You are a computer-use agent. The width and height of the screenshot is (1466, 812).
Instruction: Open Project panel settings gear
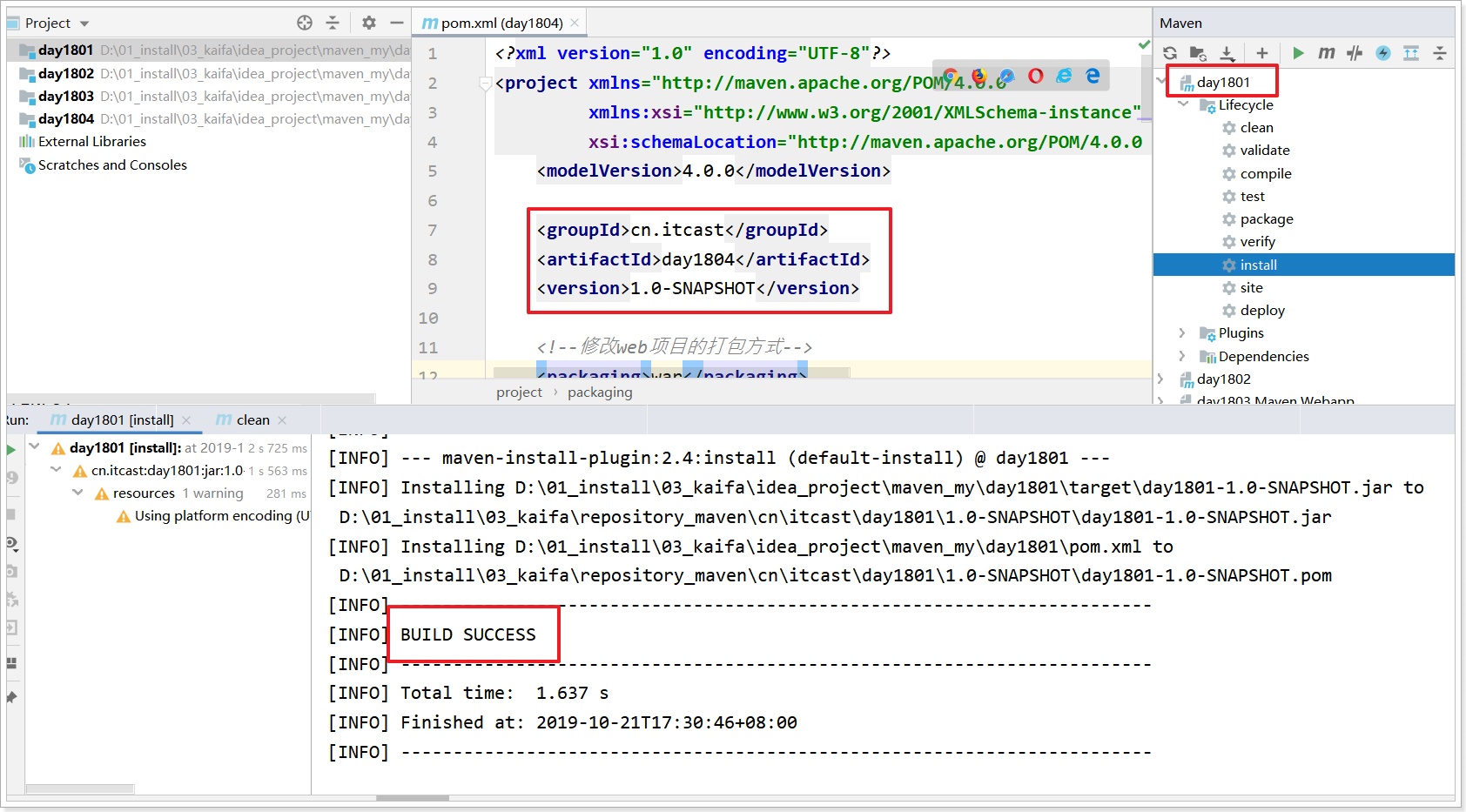pyautogui.click(x=369, y=23)
